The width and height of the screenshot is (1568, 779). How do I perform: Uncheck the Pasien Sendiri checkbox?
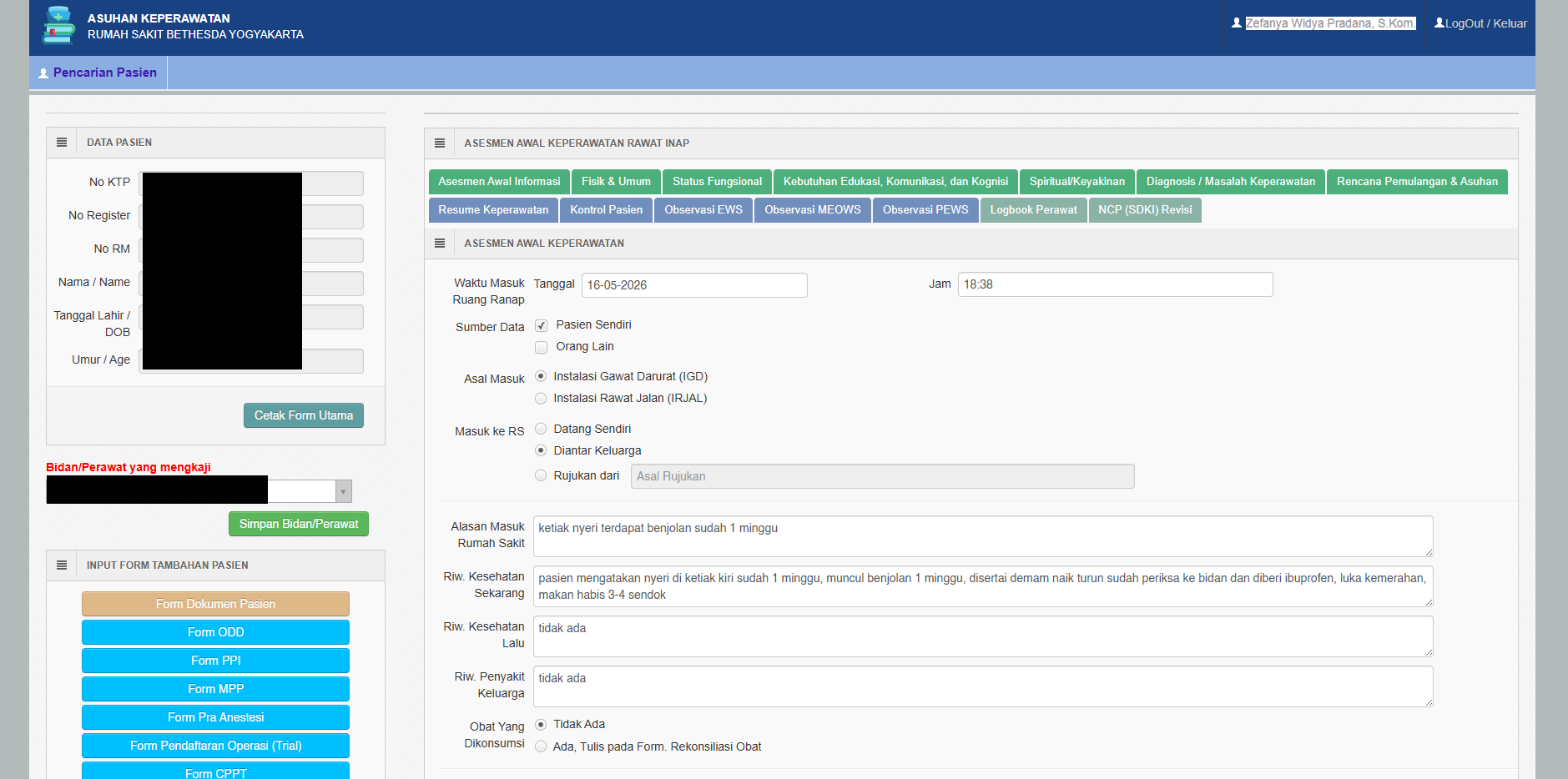coord(541,325)
